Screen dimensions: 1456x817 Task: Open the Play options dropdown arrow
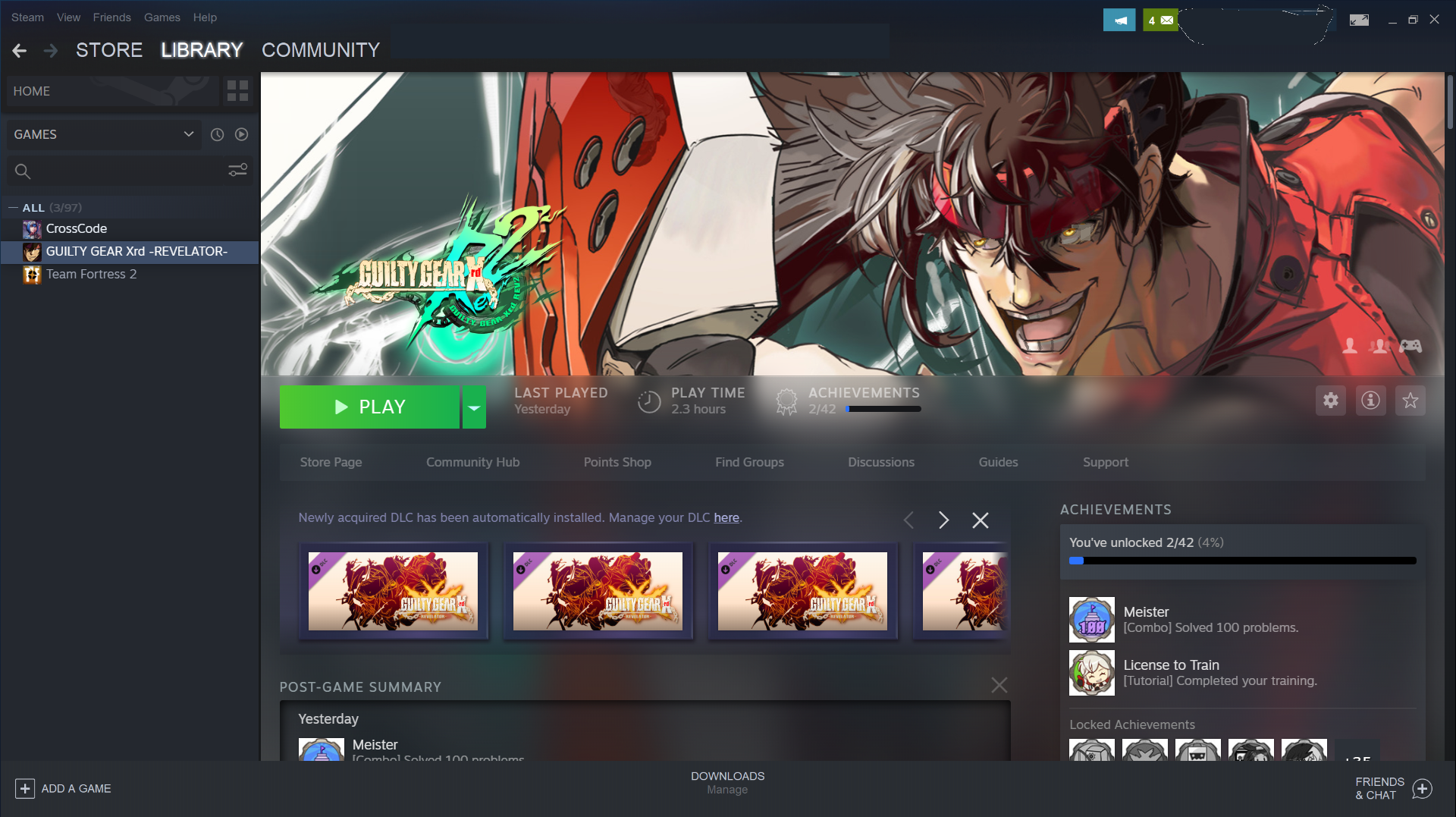[474, 407]
